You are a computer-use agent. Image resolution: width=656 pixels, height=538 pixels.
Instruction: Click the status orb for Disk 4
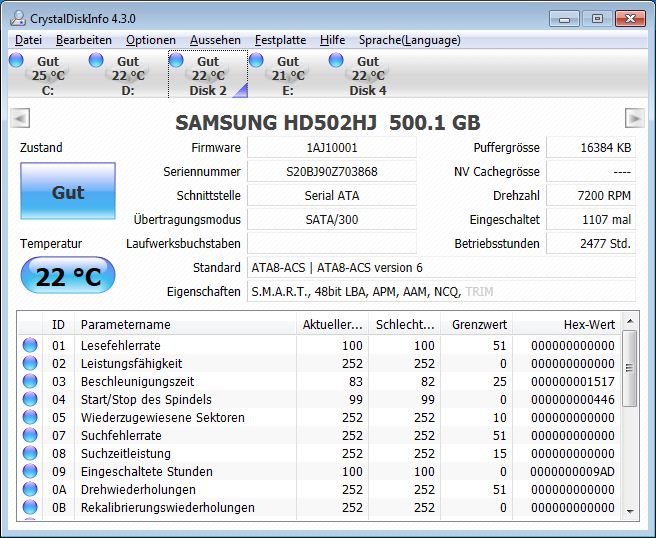(336, 60)
